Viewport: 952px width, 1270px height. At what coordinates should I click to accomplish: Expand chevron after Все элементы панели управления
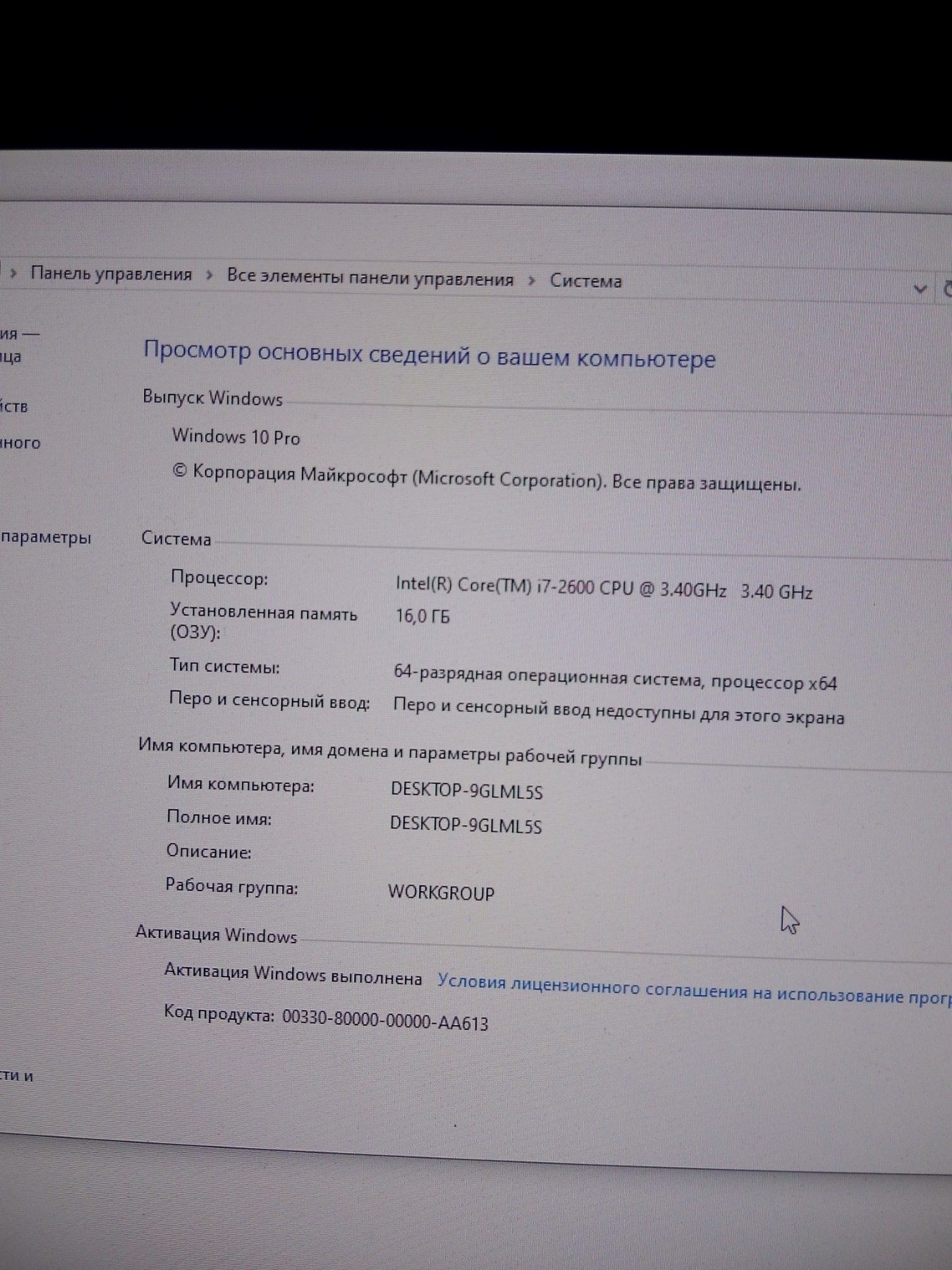(532, 281)
